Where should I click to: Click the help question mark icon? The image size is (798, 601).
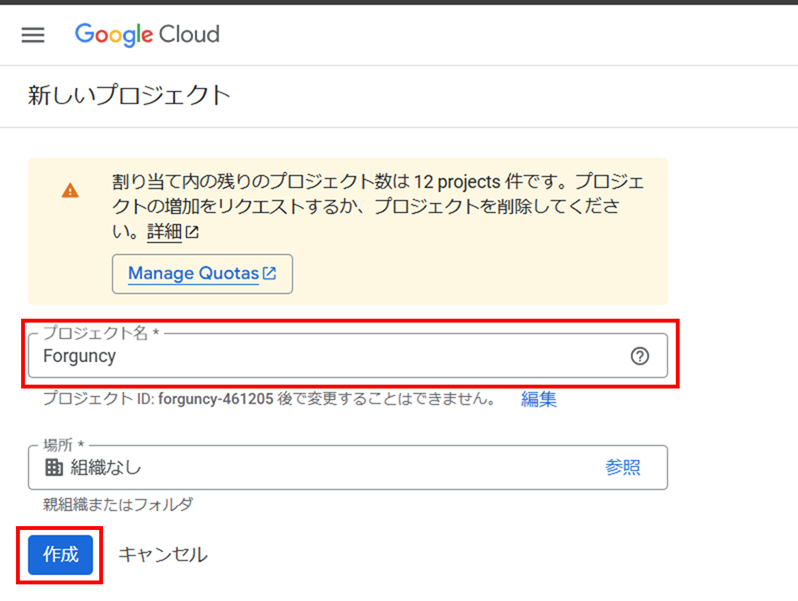[x=640, y=356]
